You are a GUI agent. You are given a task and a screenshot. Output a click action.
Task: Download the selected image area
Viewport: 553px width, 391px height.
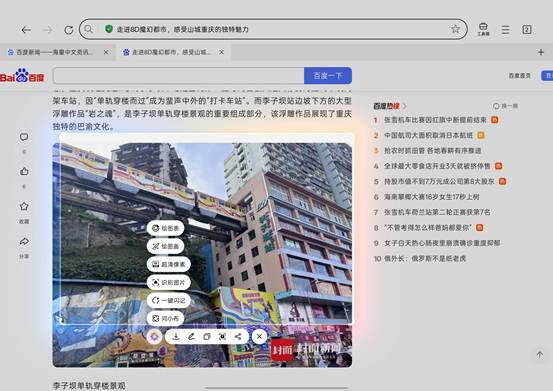tap(176, 336)
